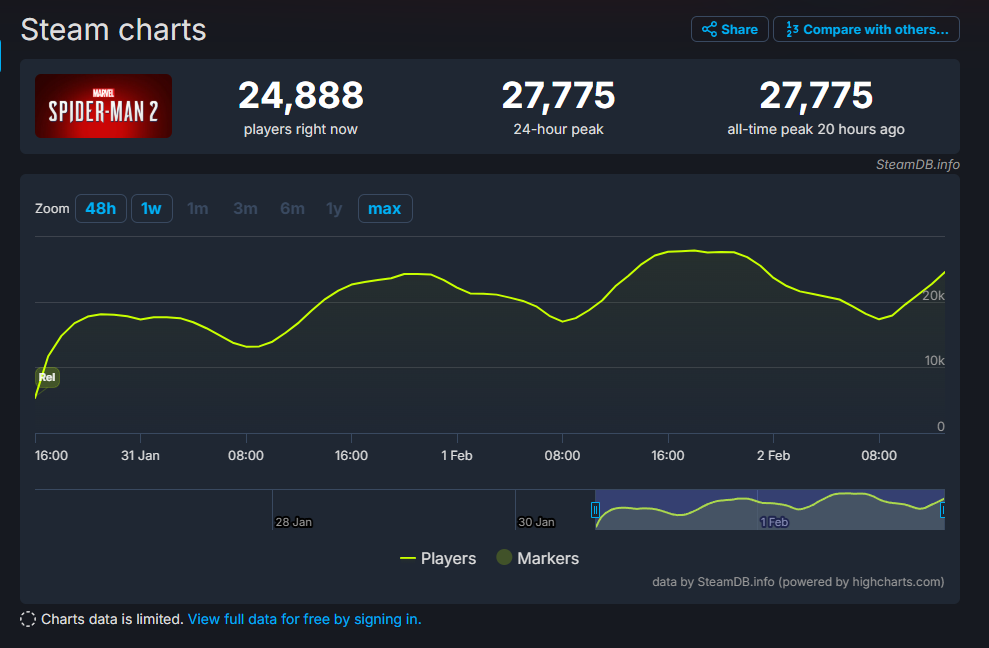This screenshot has height=648, width=989.
Task: Follow the 'View full data for free' link
Action: (x=305, y=619)
